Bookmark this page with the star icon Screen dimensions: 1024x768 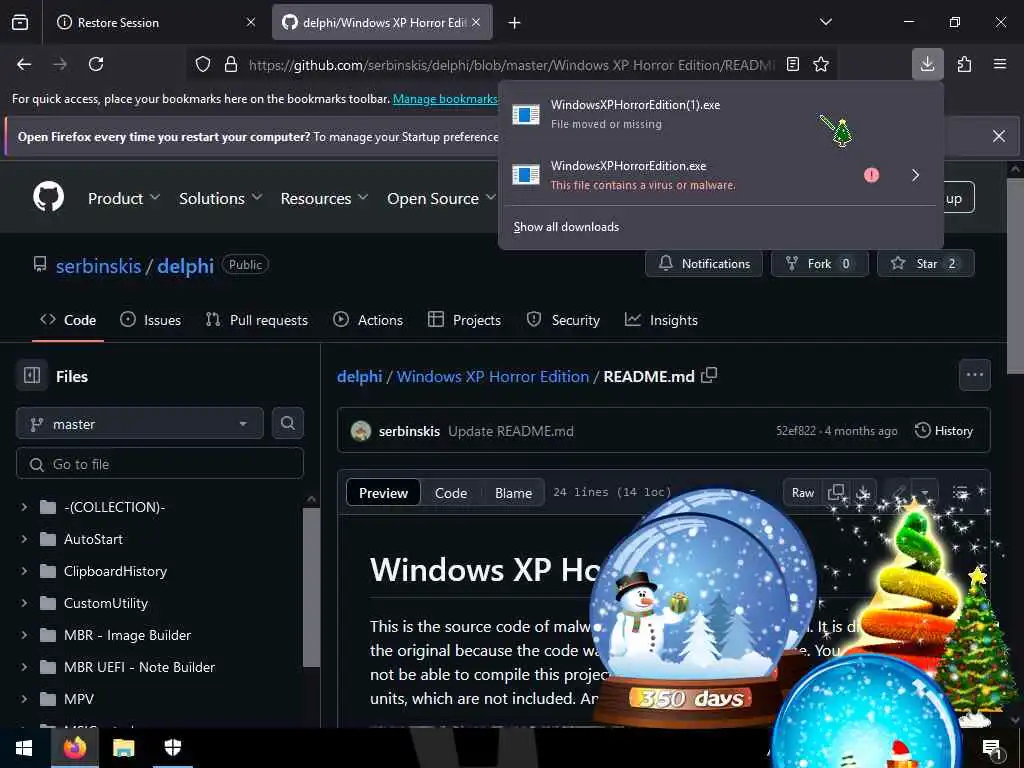[821, 64]
